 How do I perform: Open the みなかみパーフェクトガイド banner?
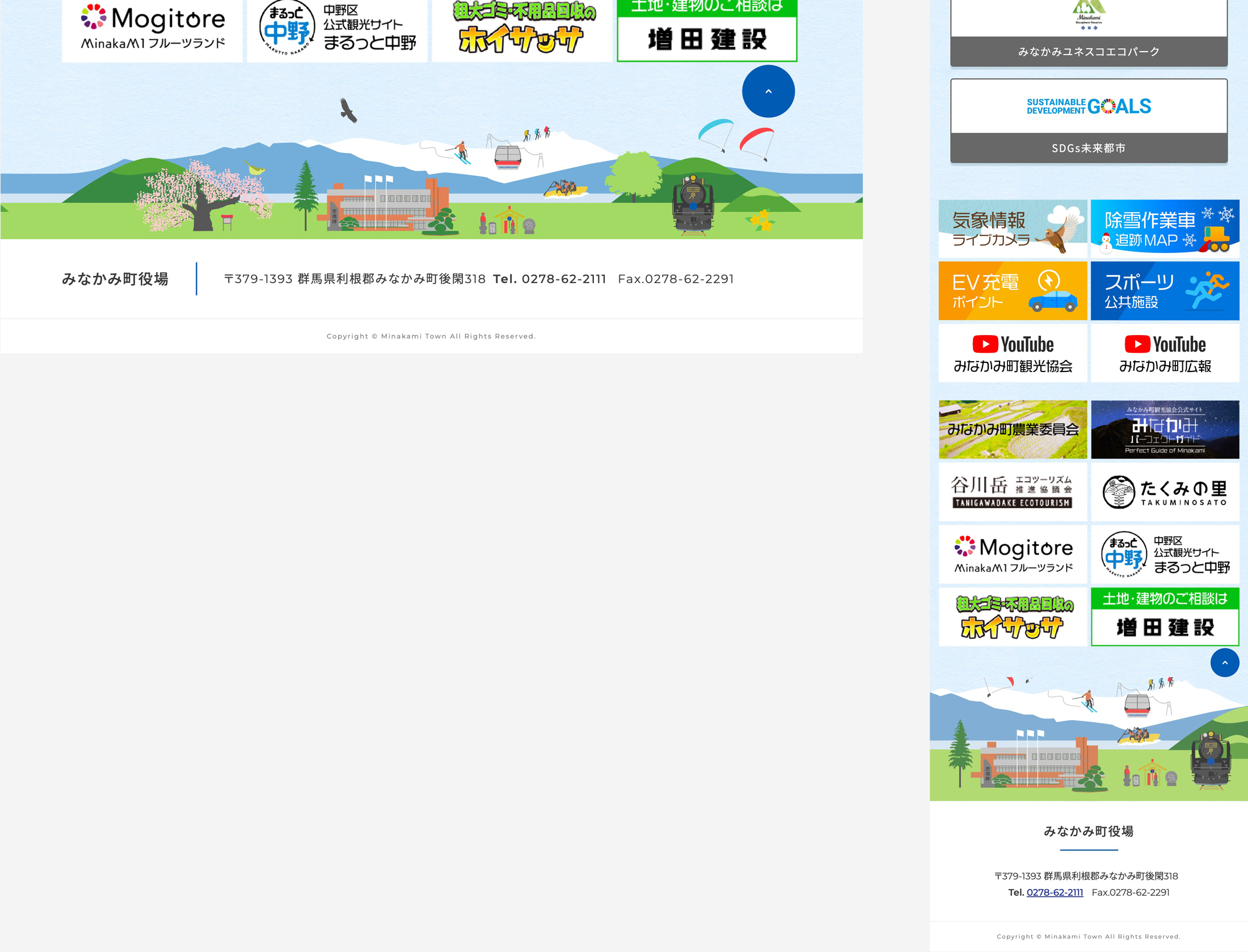tap(1165, 430)
